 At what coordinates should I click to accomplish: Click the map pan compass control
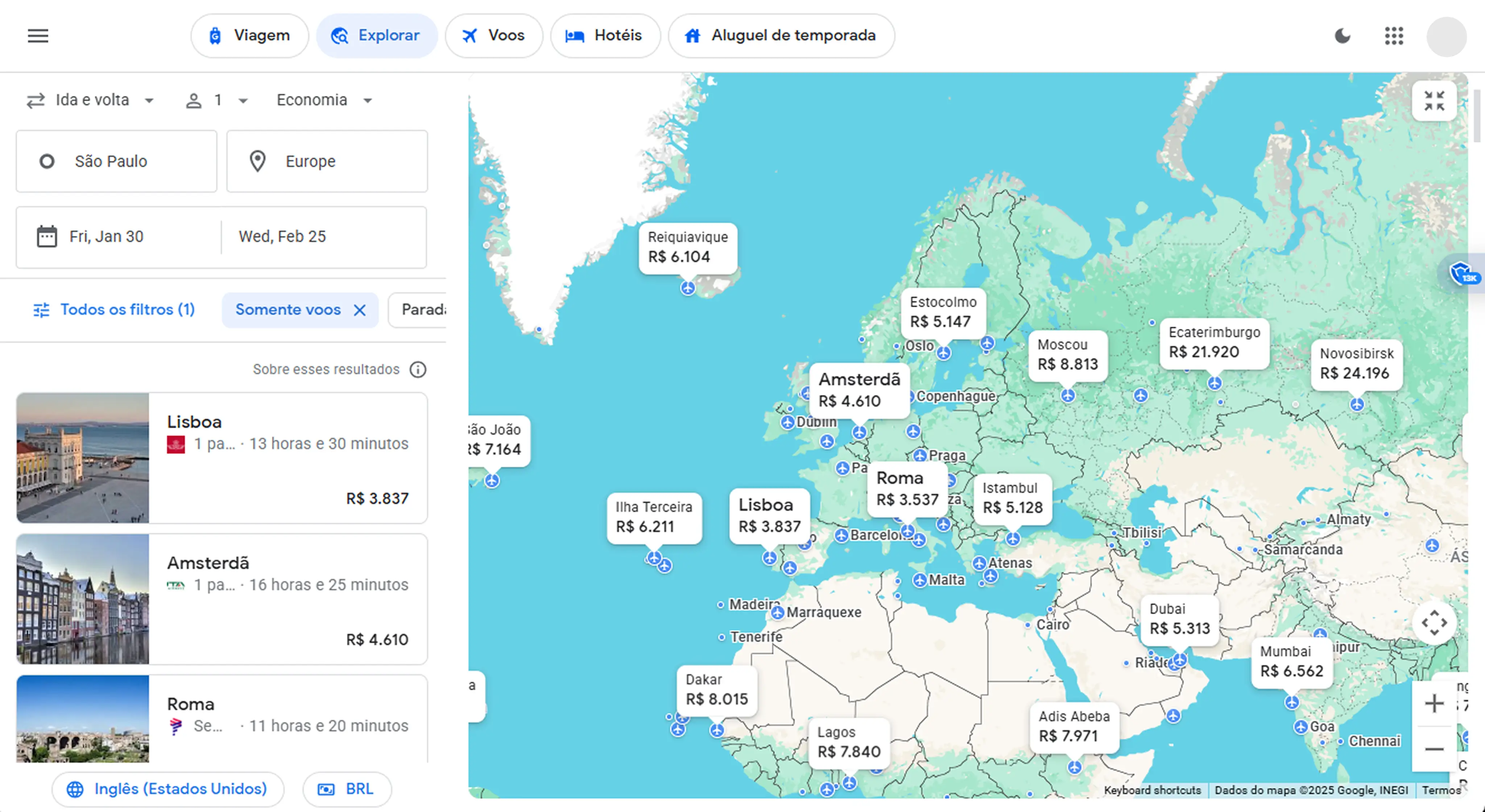(1434, 623)
